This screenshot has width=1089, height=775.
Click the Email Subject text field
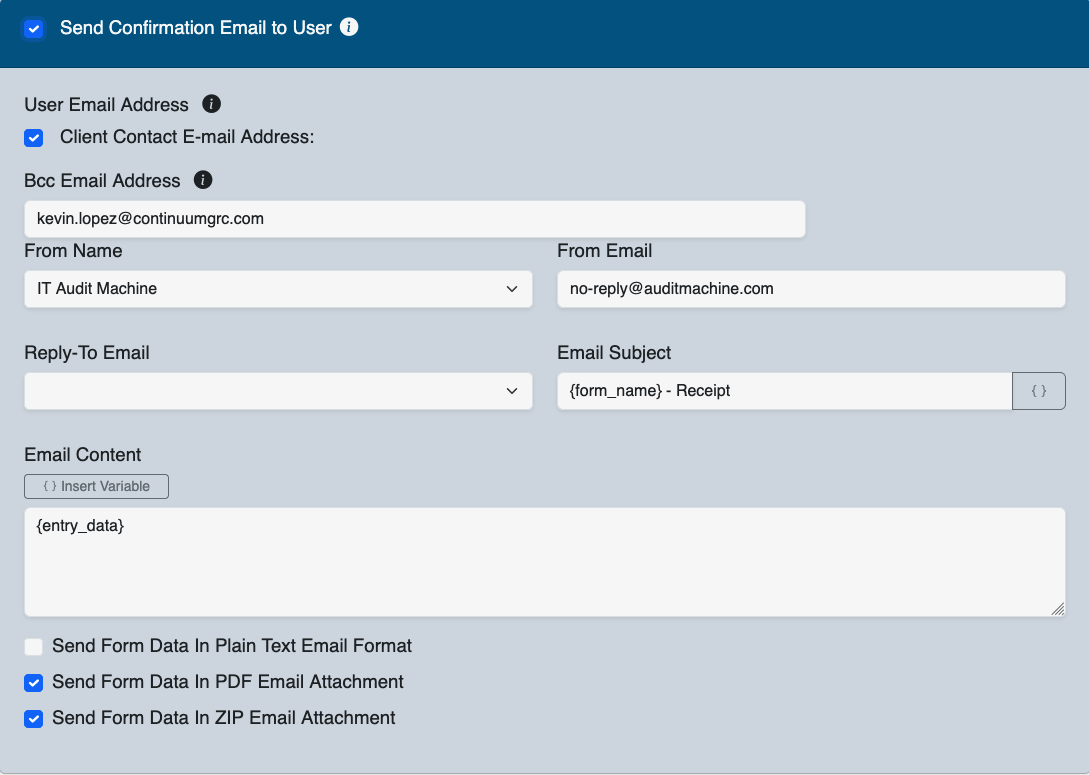point(784,391)
